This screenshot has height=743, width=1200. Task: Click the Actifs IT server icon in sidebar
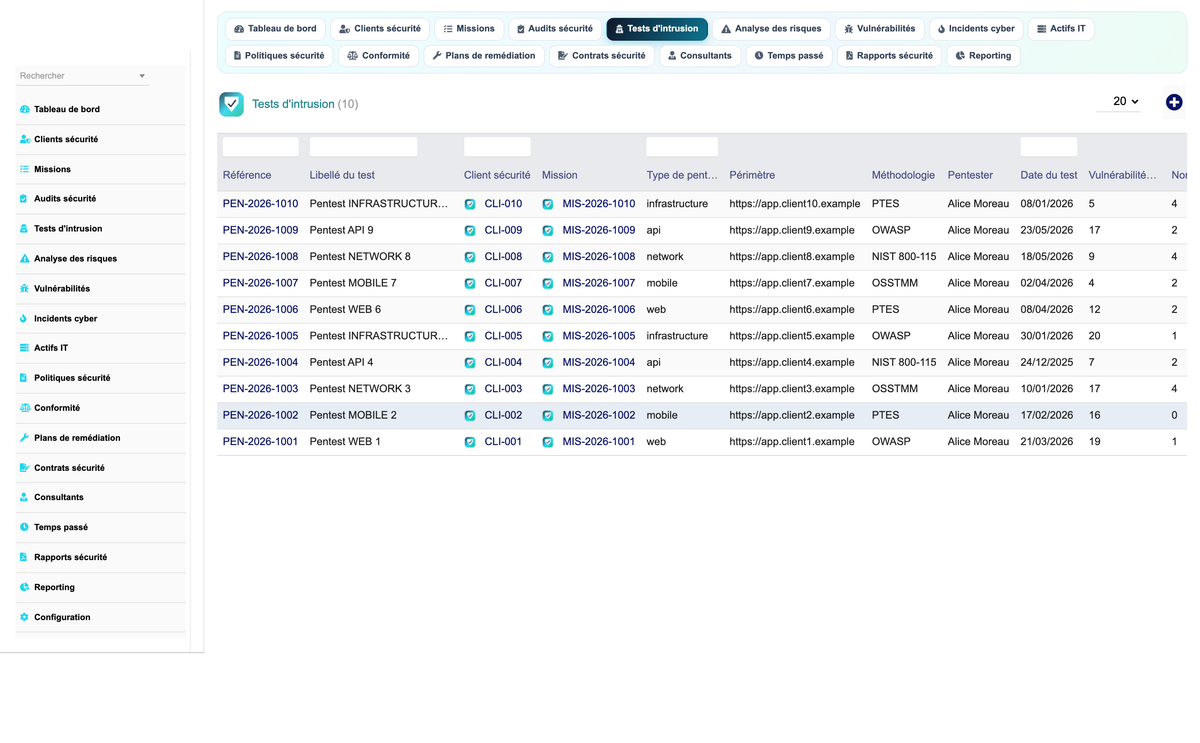pos(24,348)
